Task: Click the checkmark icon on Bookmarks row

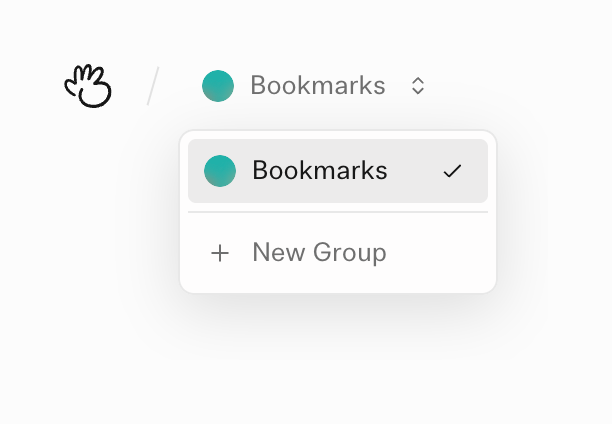Action: [452, 171]
